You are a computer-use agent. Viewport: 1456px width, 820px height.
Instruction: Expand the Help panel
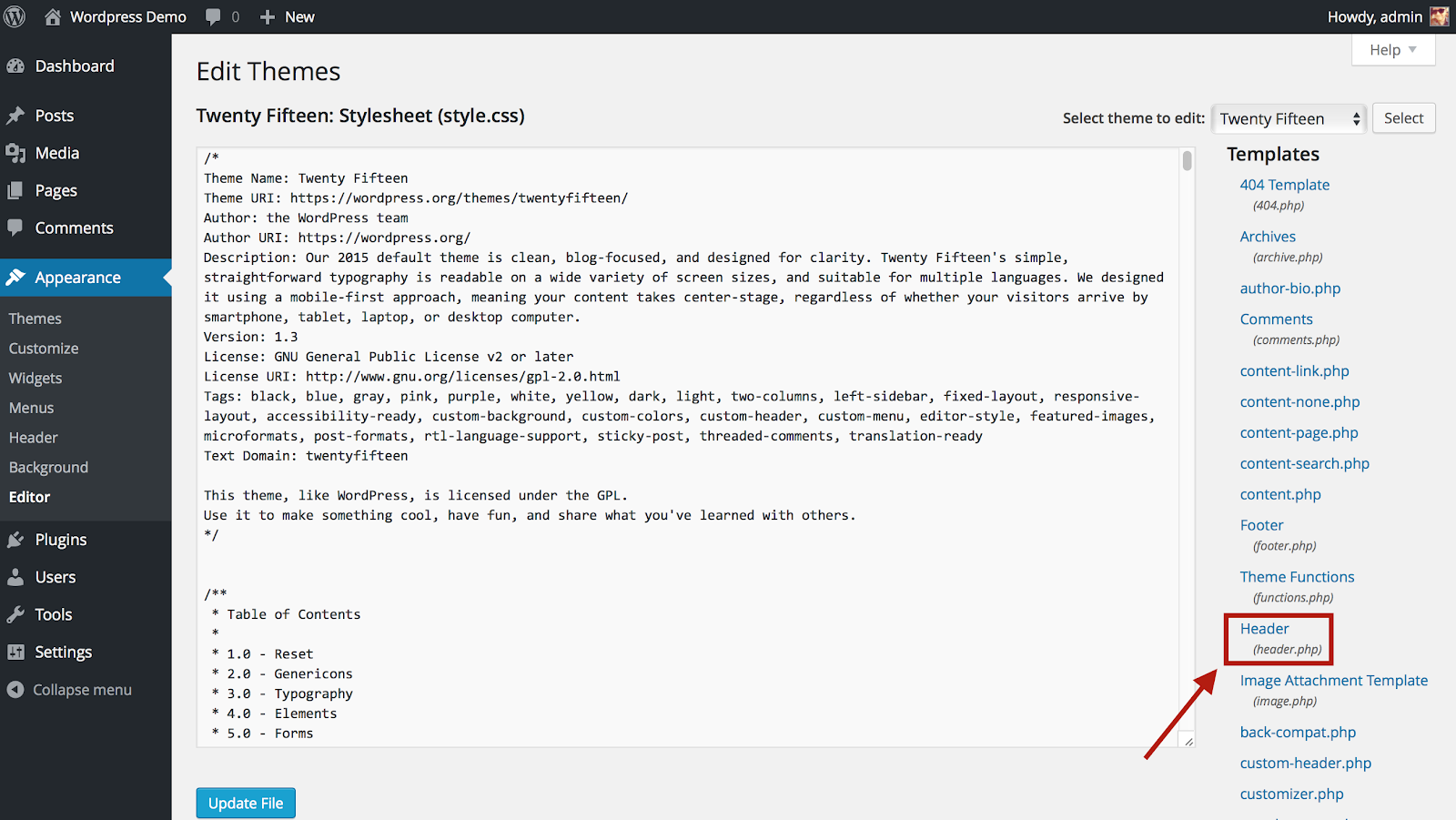1392,49
